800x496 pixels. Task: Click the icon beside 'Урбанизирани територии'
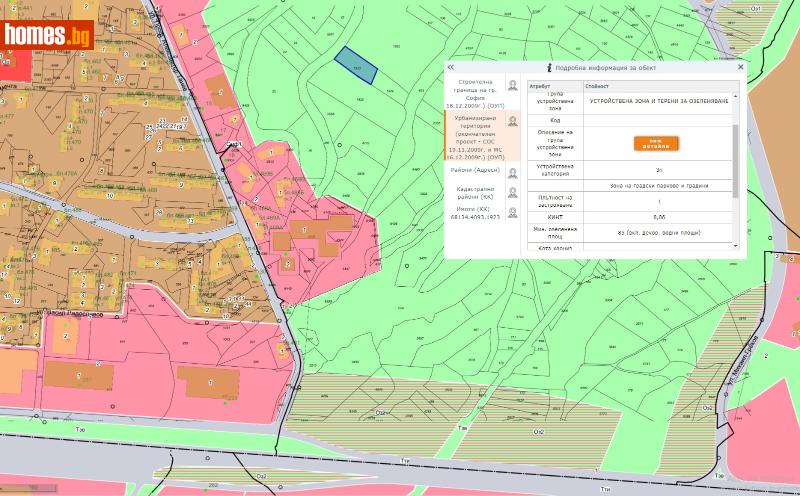coord(513,121)
